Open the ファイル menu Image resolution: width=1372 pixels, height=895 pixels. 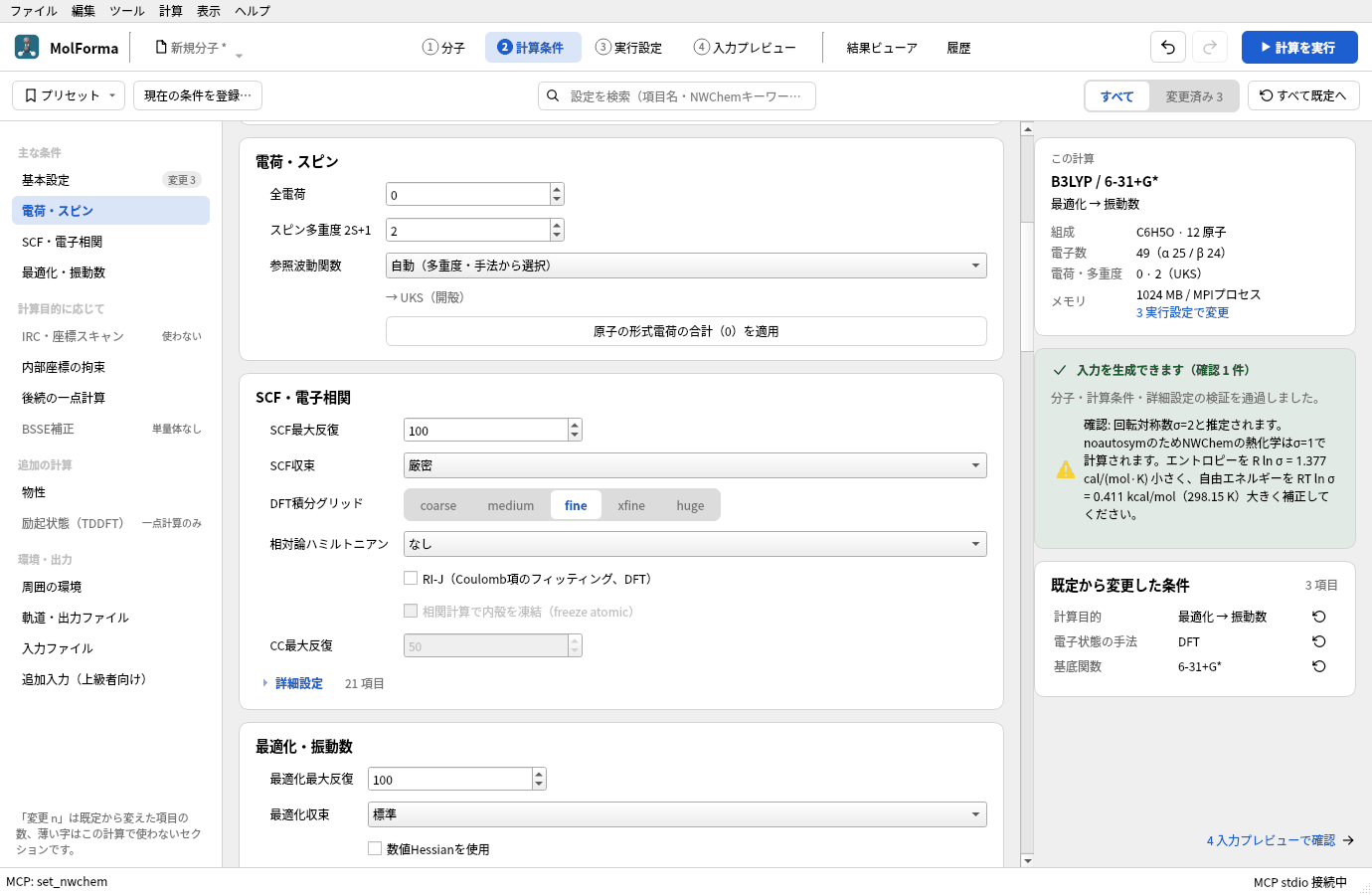34,11
